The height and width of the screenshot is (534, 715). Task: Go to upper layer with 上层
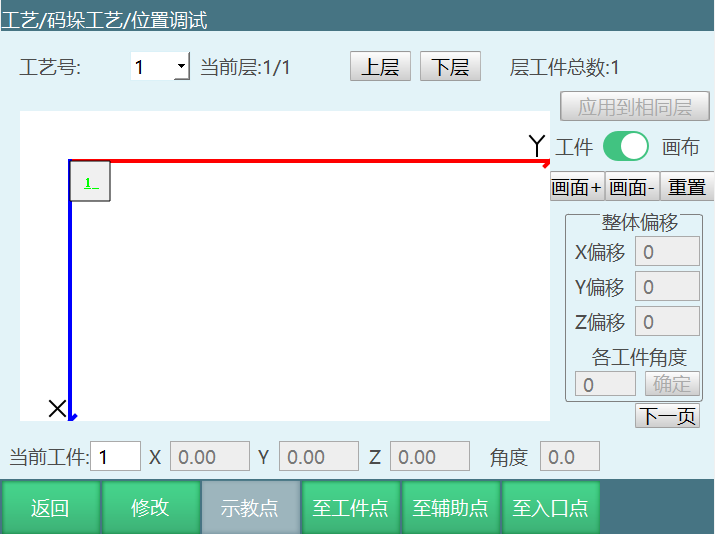click(x=380, y=67)
